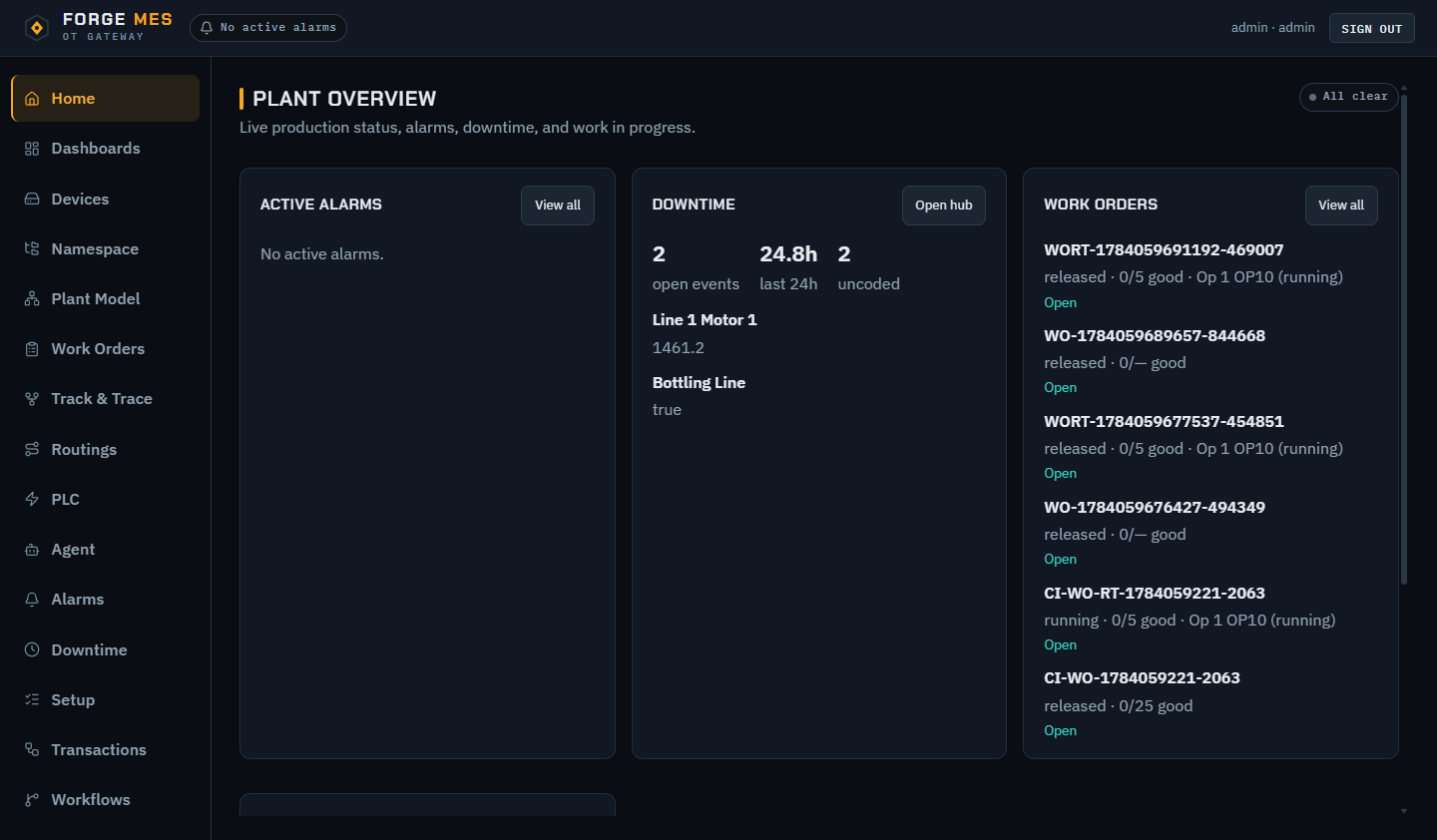Click the page vertical scrollbar thumb

[x=1404, y=339]
